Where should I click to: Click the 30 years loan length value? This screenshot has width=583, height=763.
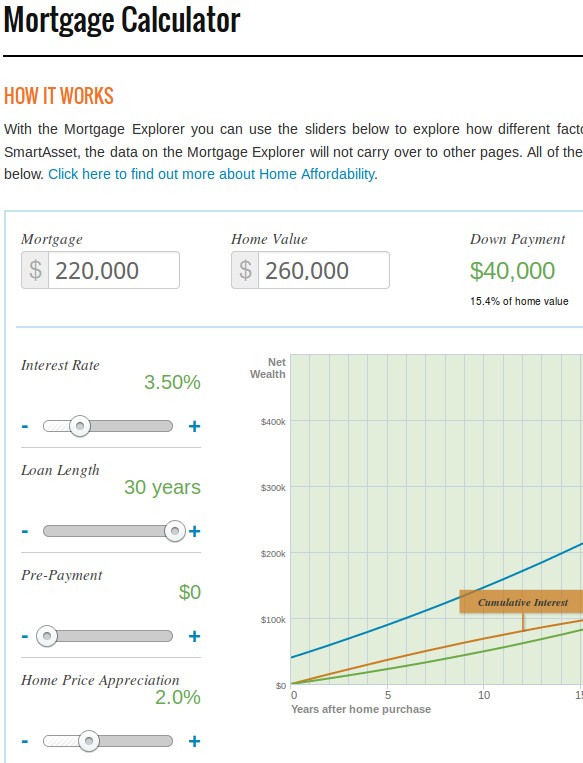[x=163, y=487]
